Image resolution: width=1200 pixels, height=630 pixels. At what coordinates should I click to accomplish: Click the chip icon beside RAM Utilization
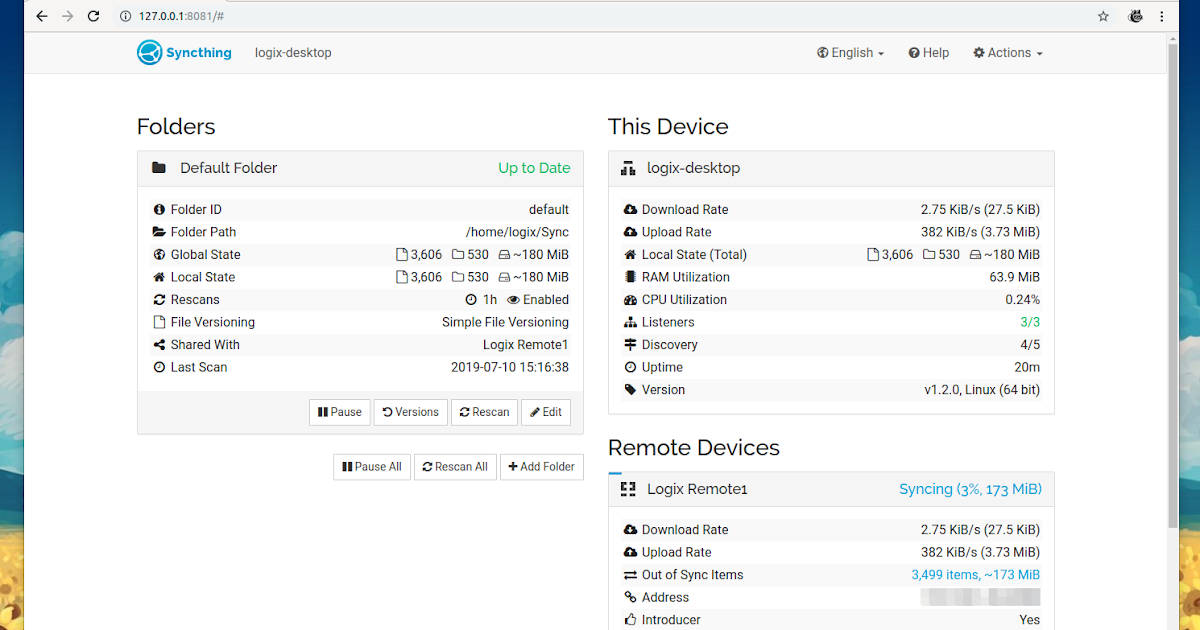(630, 277)
